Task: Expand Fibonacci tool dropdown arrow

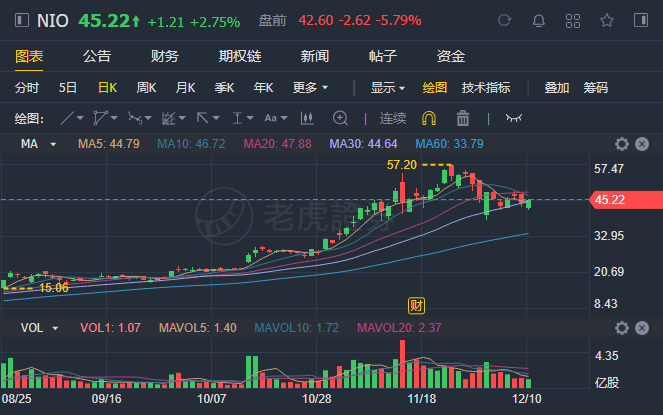Action: tap(182, 118)
